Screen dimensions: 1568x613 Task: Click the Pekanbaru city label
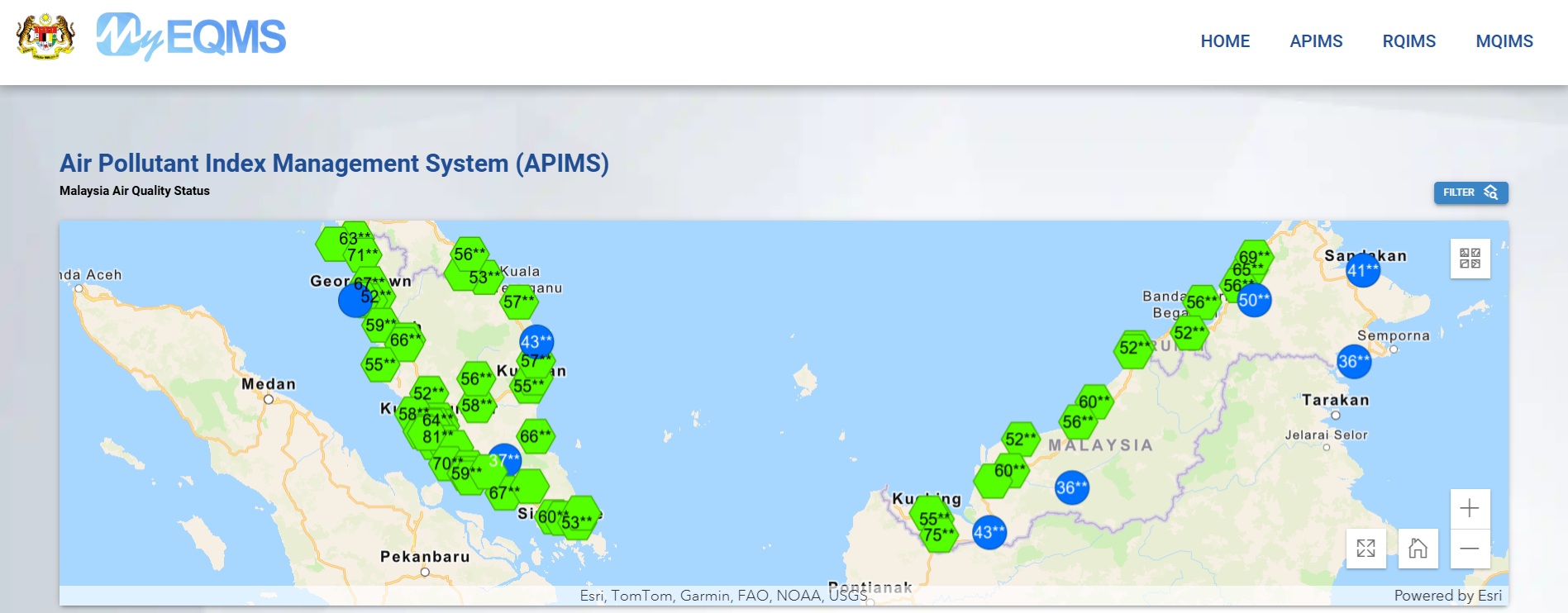pos(425,557)
